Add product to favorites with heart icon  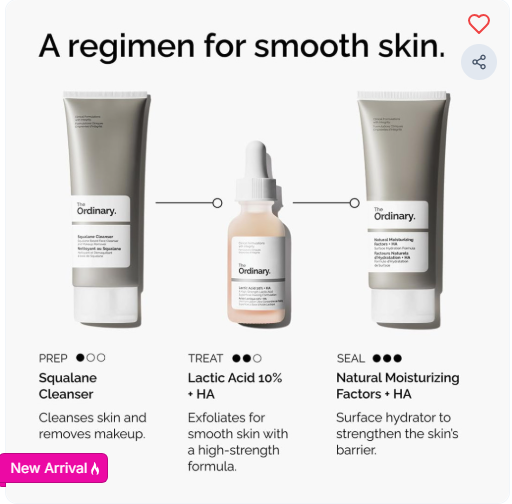[479, 24]
